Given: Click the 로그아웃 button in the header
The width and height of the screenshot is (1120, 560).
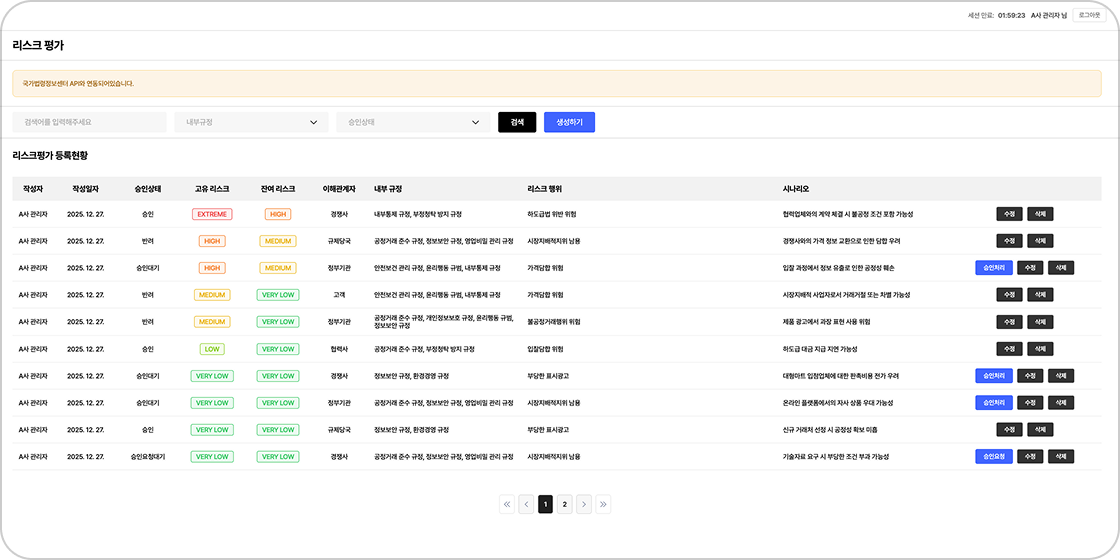Looking at the screenshot, I should point(1089,16).
